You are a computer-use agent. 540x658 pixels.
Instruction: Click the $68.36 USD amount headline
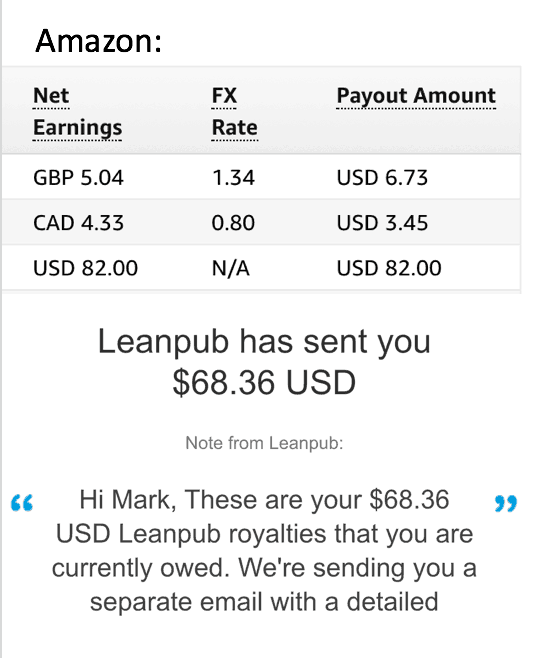pyautogui.click(x=264, y=382)
